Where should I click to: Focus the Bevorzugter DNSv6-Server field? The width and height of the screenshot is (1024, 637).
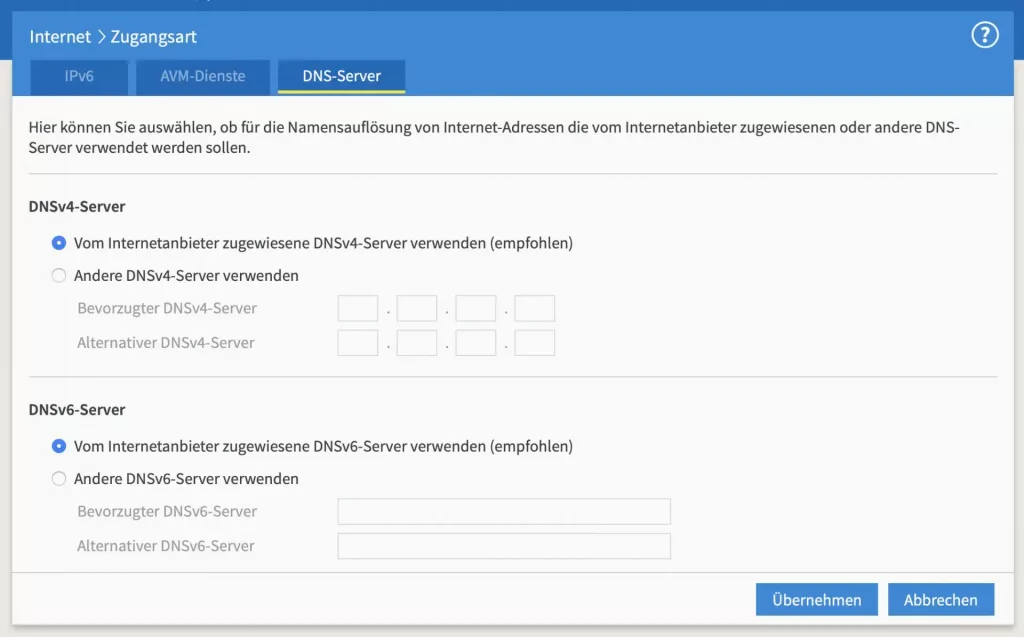(504, 512)
